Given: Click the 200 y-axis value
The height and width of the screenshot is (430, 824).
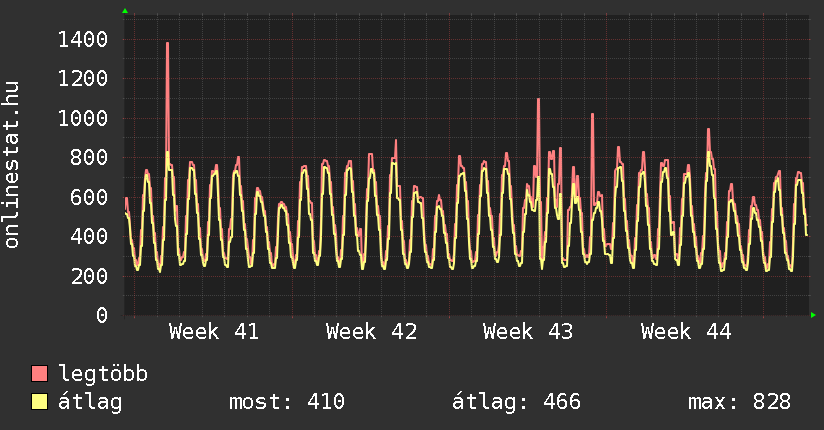Looking at the screenshot, I should pos(89,277).
